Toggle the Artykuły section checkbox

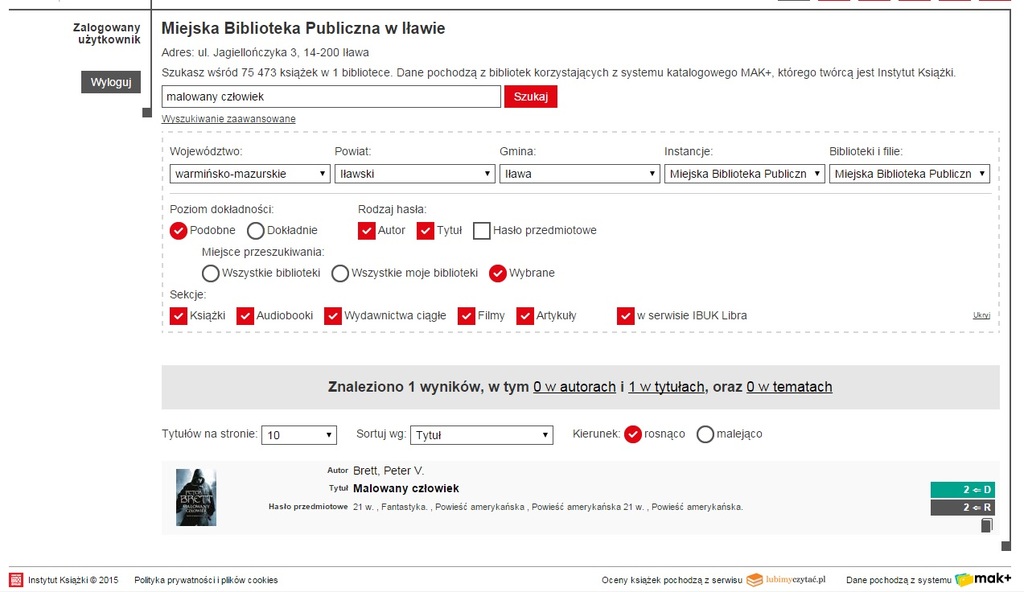click(x=524, y=316)
